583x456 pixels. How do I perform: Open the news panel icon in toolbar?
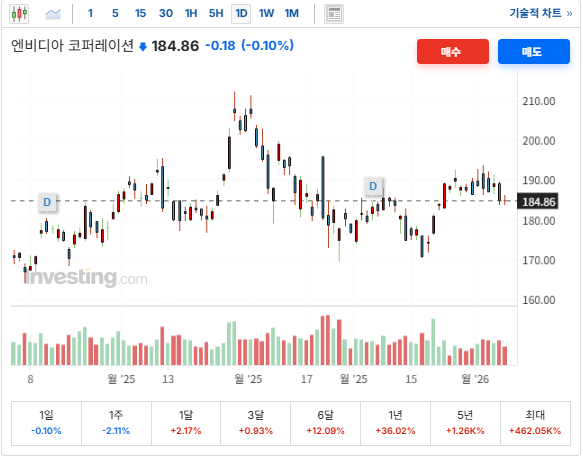(334, 14)
